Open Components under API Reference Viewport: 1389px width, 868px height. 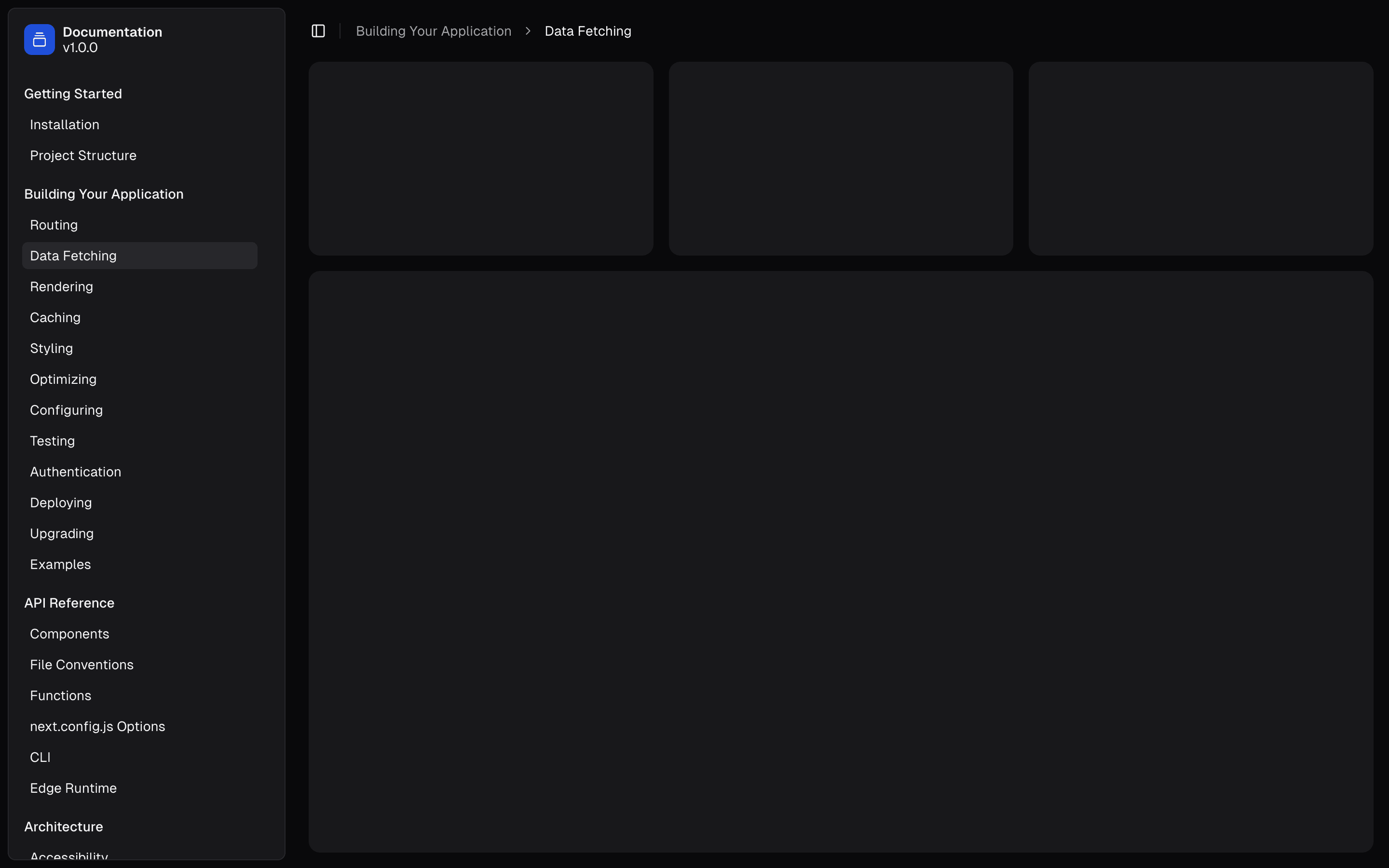(x=69, y=633)
